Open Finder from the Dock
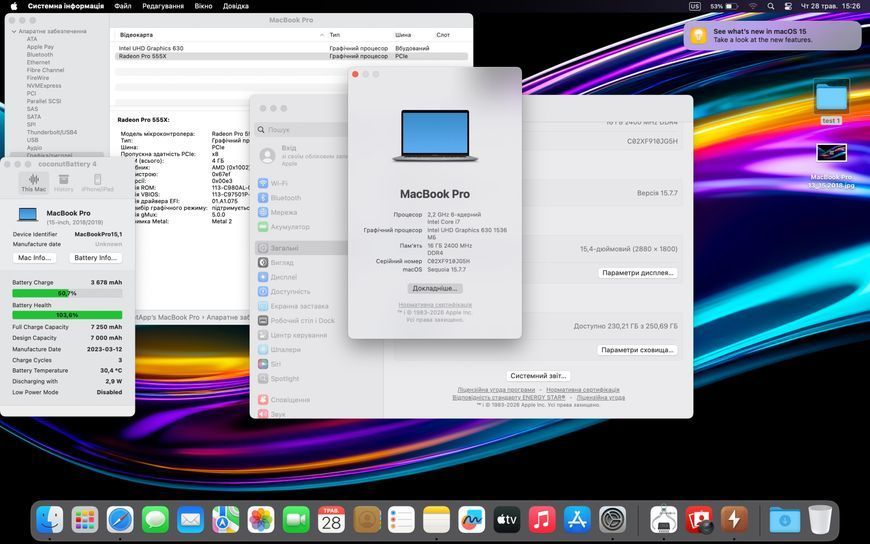Screen dimensions: 870x544 (x=49, y=520)
